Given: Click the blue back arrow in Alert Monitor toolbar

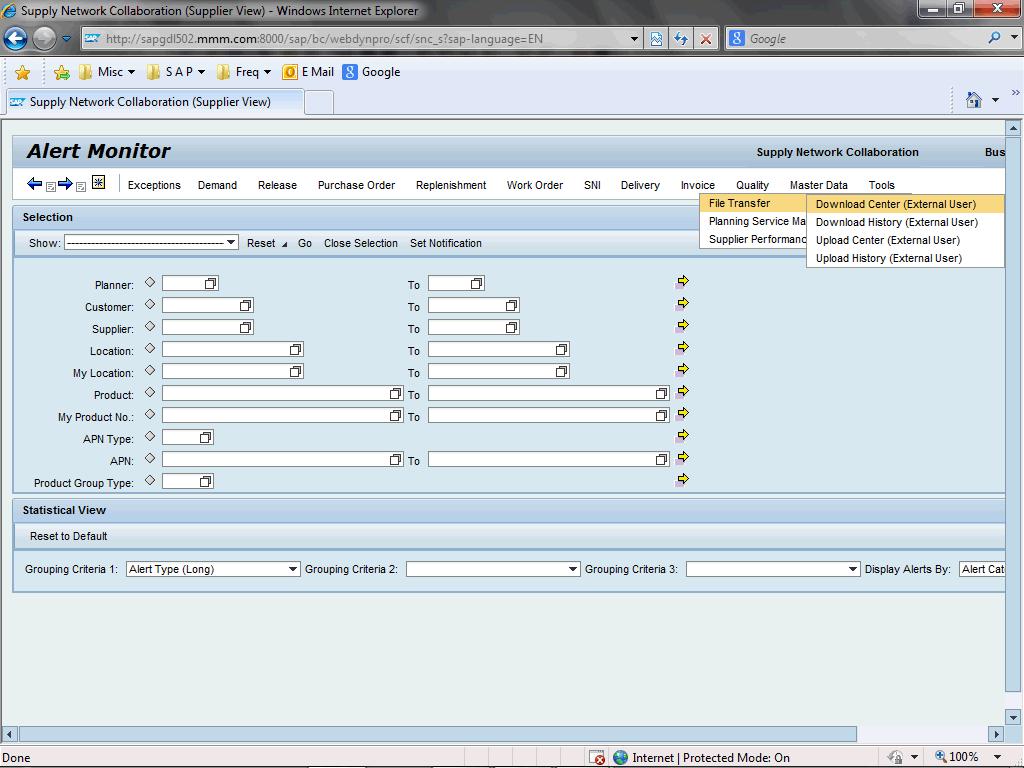Looking at the screenshot, I should point(35,184).
